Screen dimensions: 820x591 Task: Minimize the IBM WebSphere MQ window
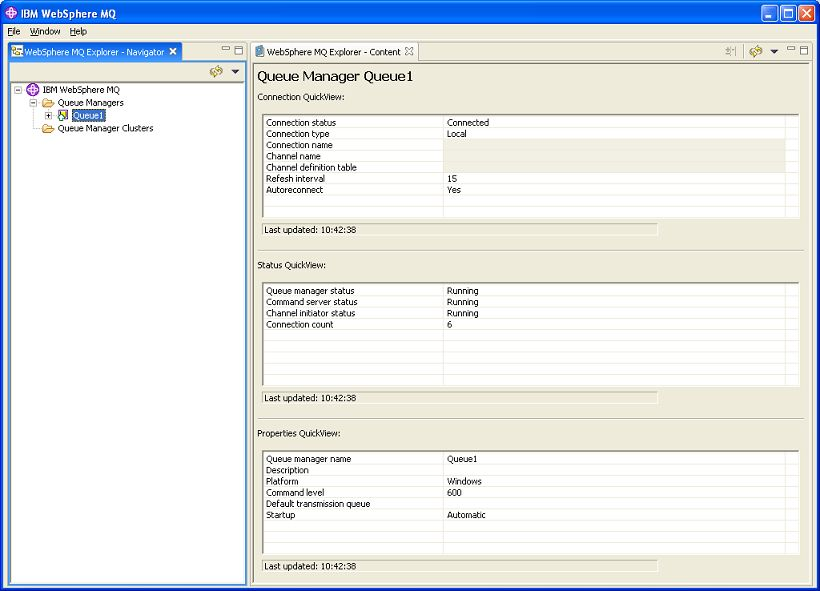pyautogui.click(x=769, y=13)
